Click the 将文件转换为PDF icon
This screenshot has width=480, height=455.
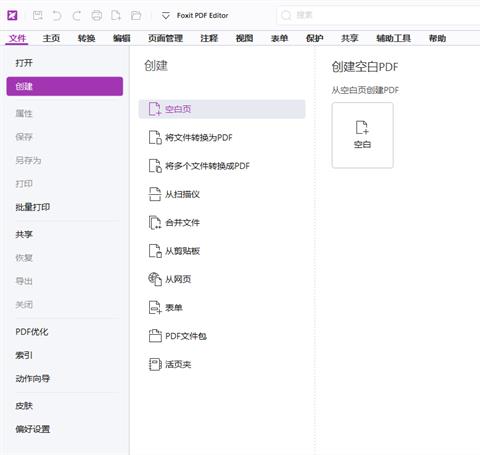(155, 137)
